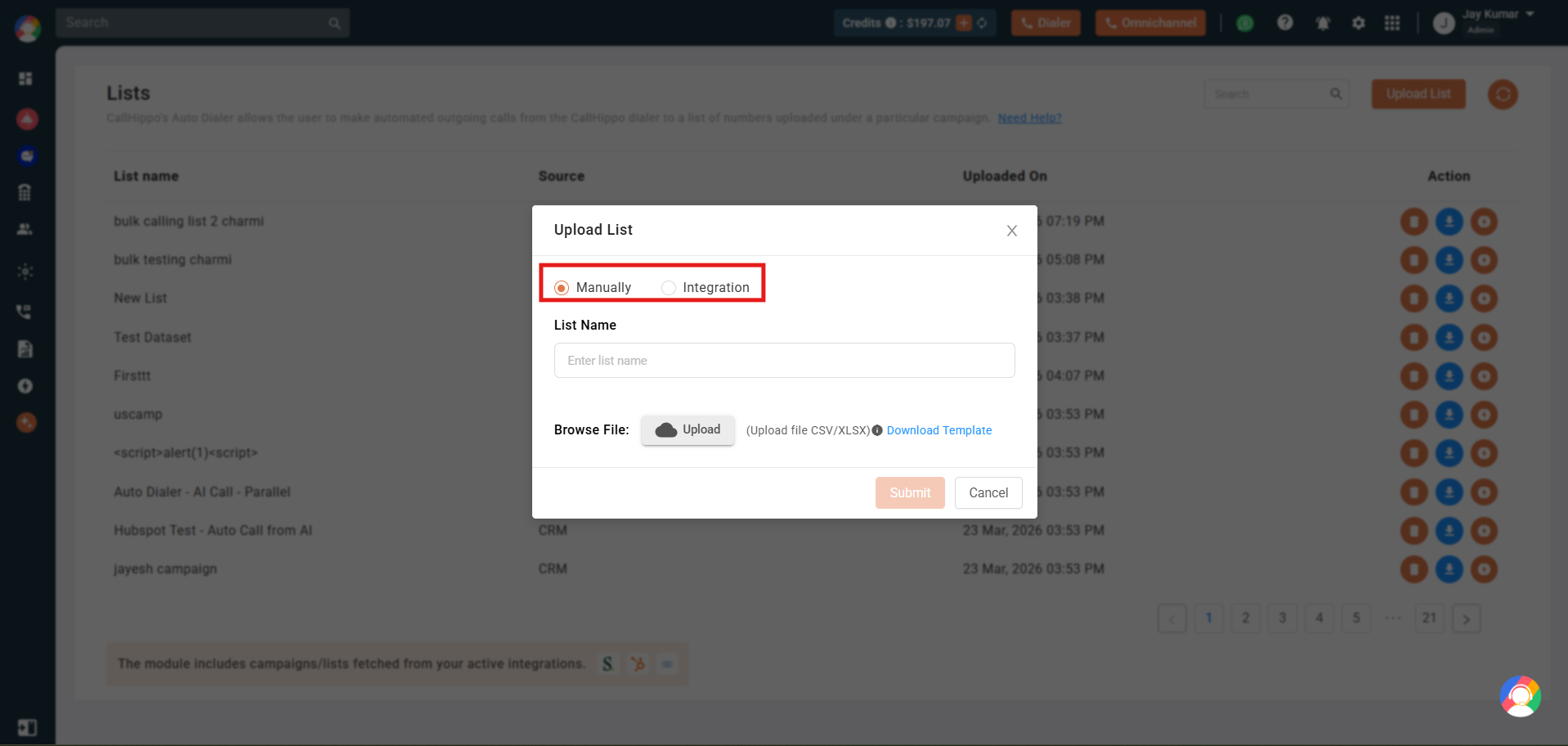Click the round orange refresh lists icon

click(1503, 94)
